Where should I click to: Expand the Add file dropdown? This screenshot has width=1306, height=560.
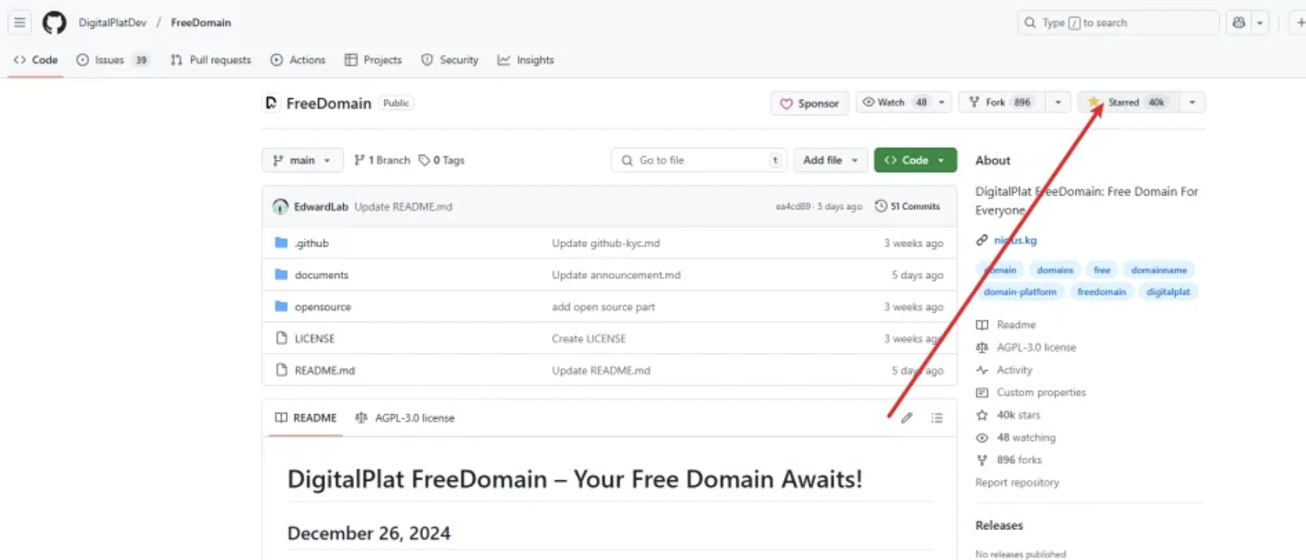pos(830,160)
